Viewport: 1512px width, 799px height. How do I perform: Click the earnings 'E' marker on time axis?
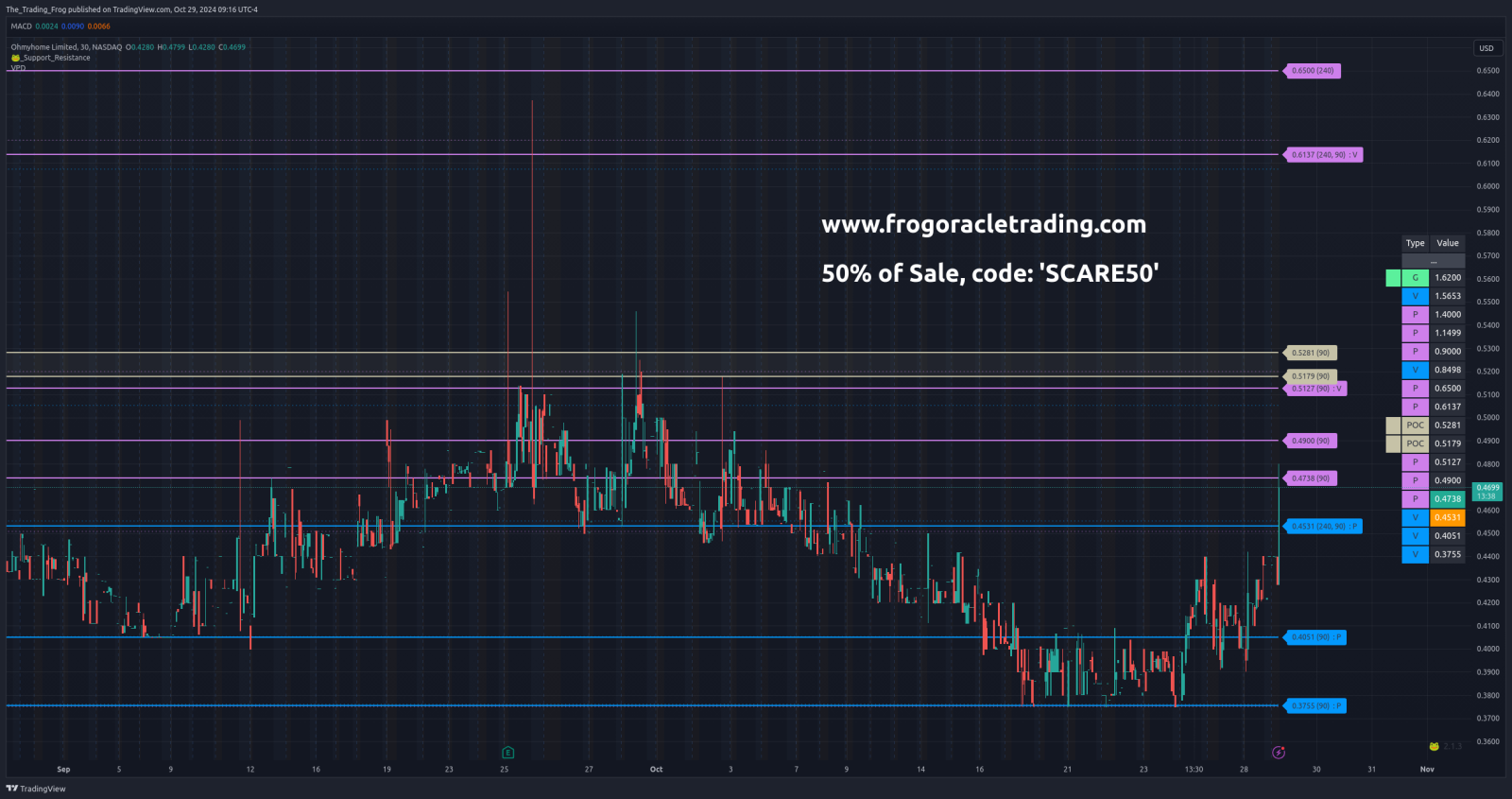click(x=507, y=753)
